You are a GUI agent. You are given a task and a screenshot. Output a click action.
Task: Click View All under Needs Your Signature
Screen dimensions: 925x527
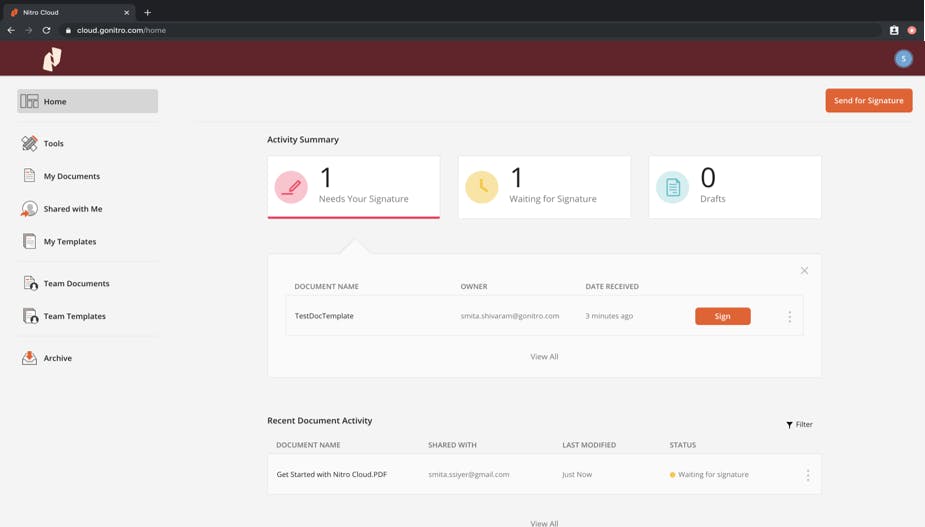(544, 356)
